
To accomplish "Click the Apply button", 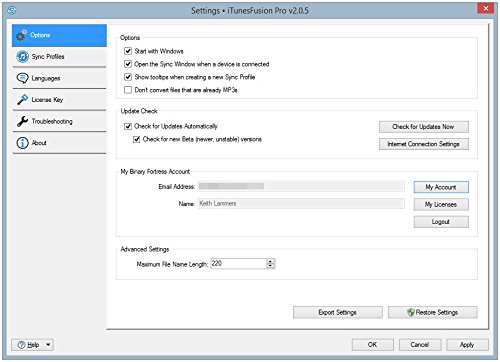I will (467, 345).
